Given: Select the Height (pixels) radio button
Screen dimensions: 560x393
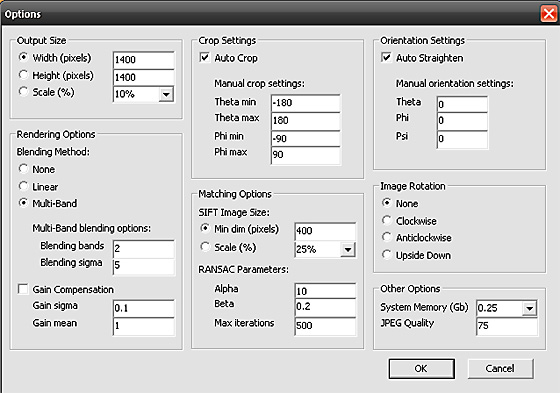Looking at the screenshot, I should click(x=23, y=75).
